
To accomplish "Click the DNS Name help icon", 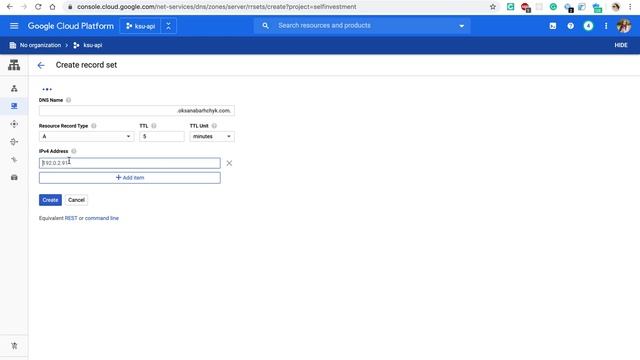I will click(69, 100).
